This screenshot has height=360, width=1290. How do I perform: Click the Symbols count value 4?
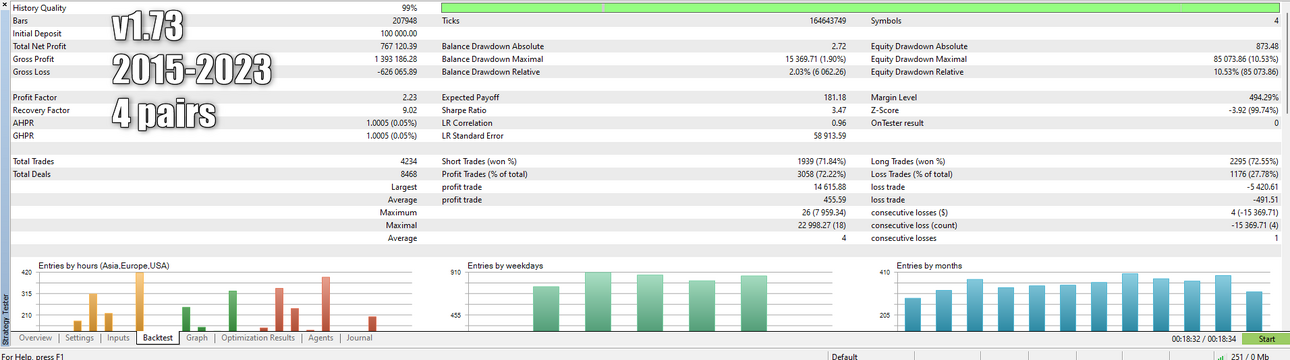1276,20
